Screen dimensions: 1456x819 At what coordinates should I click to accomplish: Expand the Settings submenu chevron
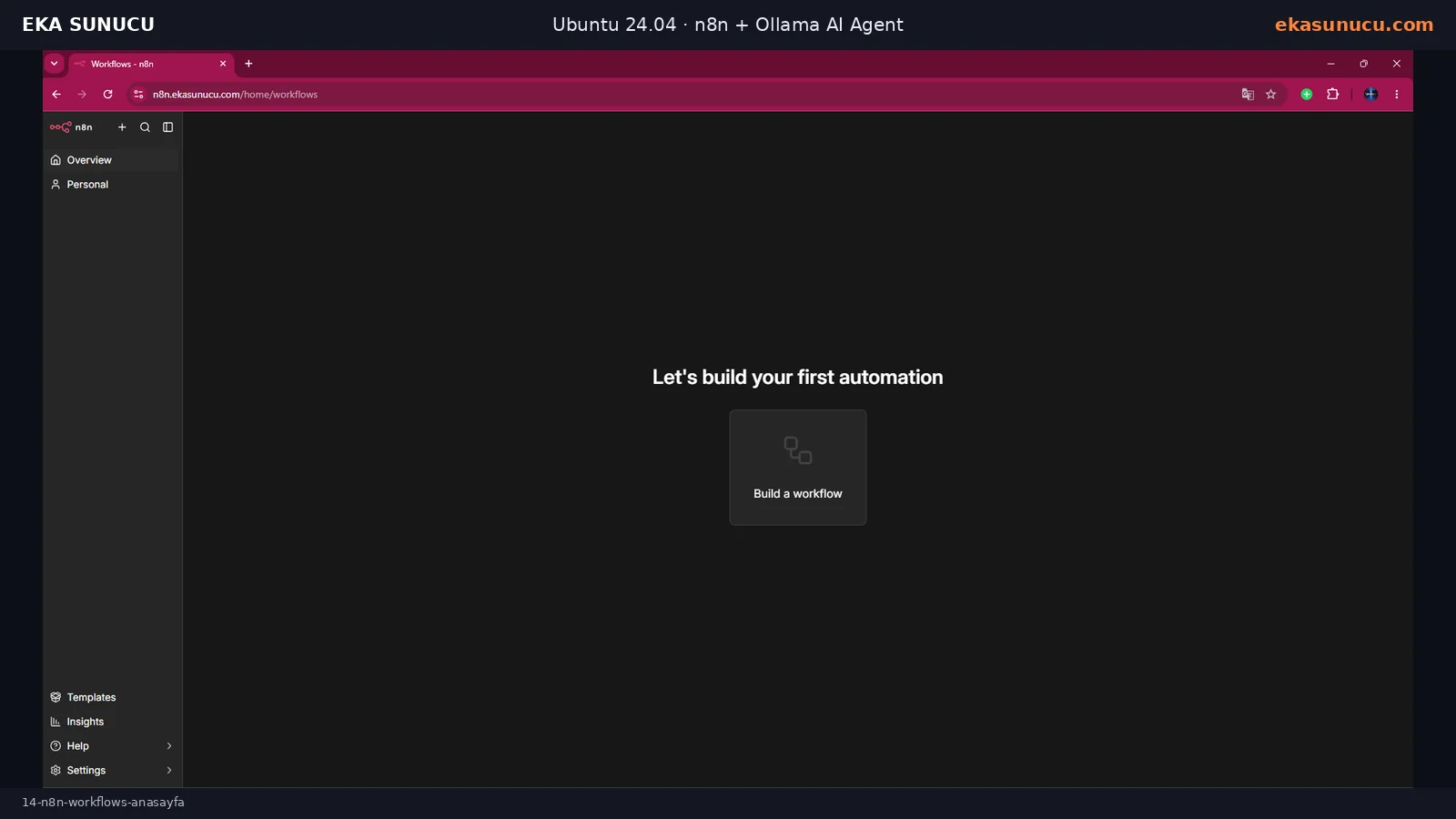pyautogui.click(x=169, y=771)
